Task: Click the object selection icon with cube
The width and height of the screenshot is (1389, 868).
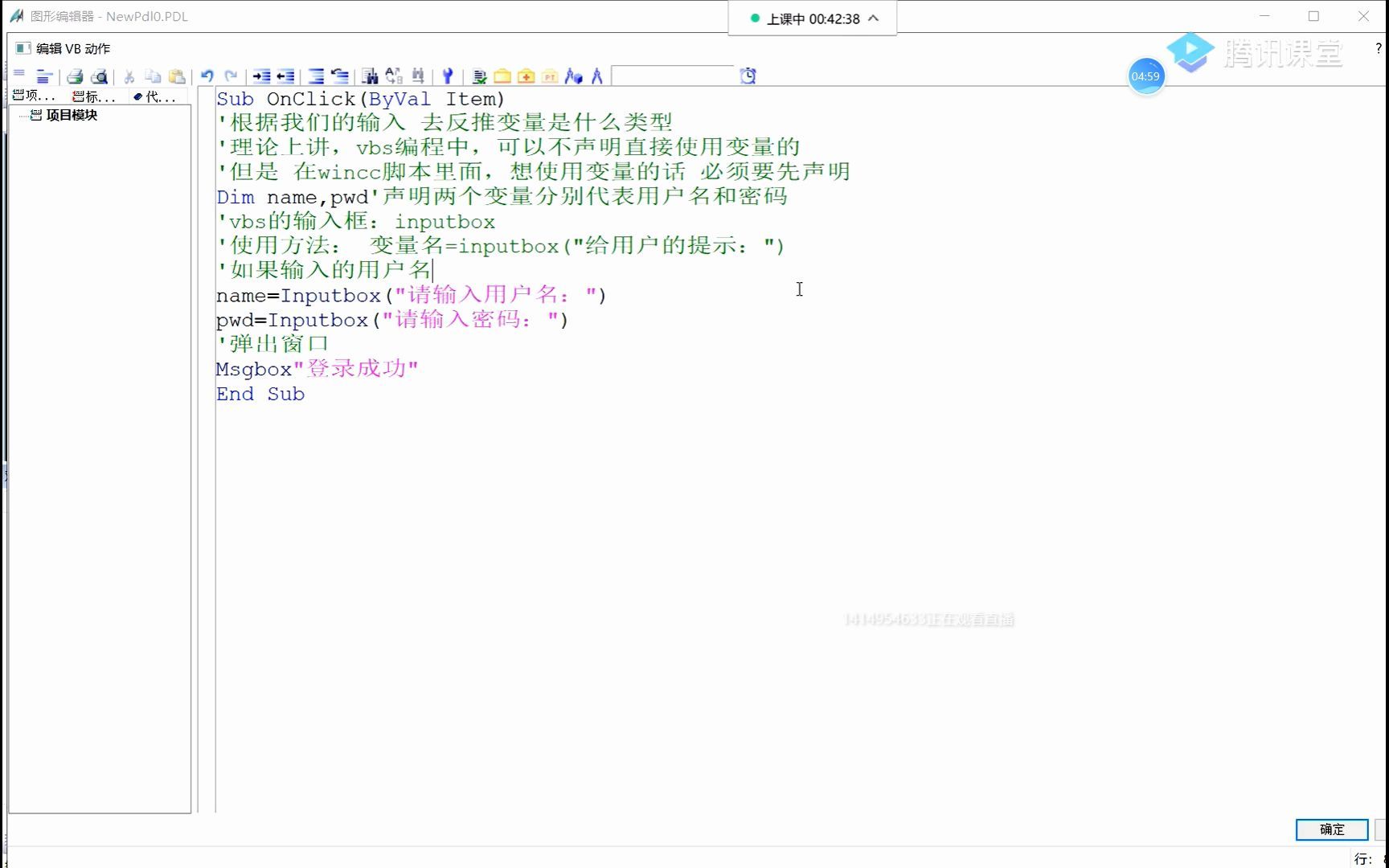Action: click(573, 76)
